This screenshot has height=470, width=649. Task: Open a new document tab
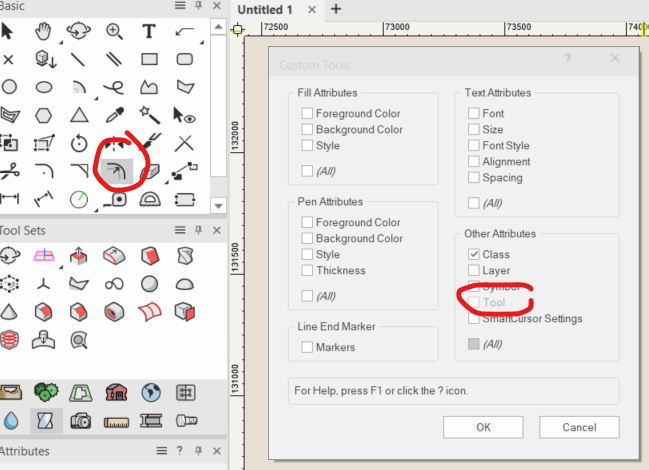(x=336, y=9)
